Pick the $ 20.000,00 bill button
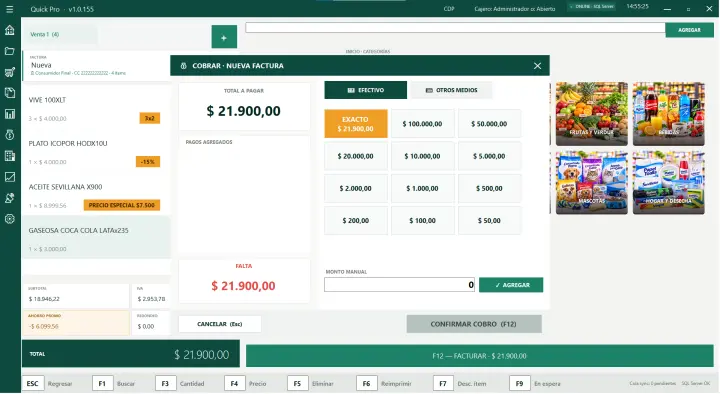720x394 pixels. [356, 156]
